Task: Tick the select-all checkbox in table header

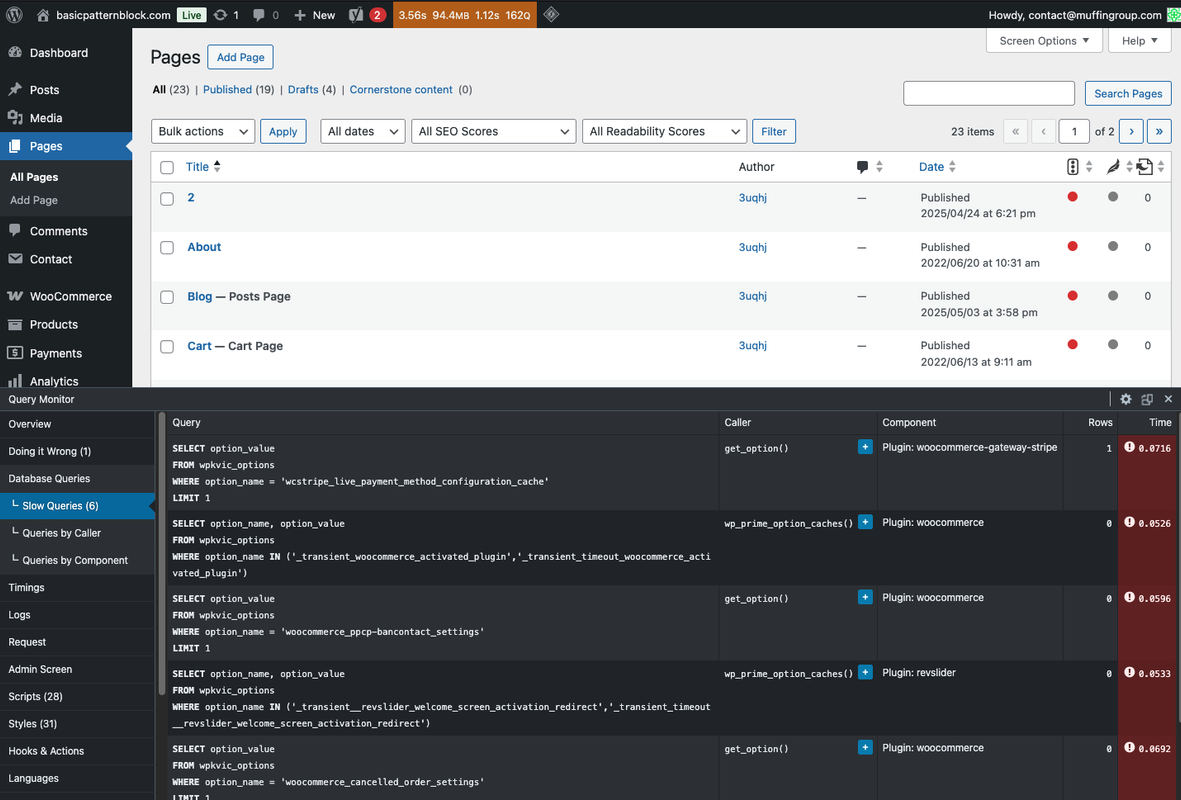Action: [x=167, y=168]
